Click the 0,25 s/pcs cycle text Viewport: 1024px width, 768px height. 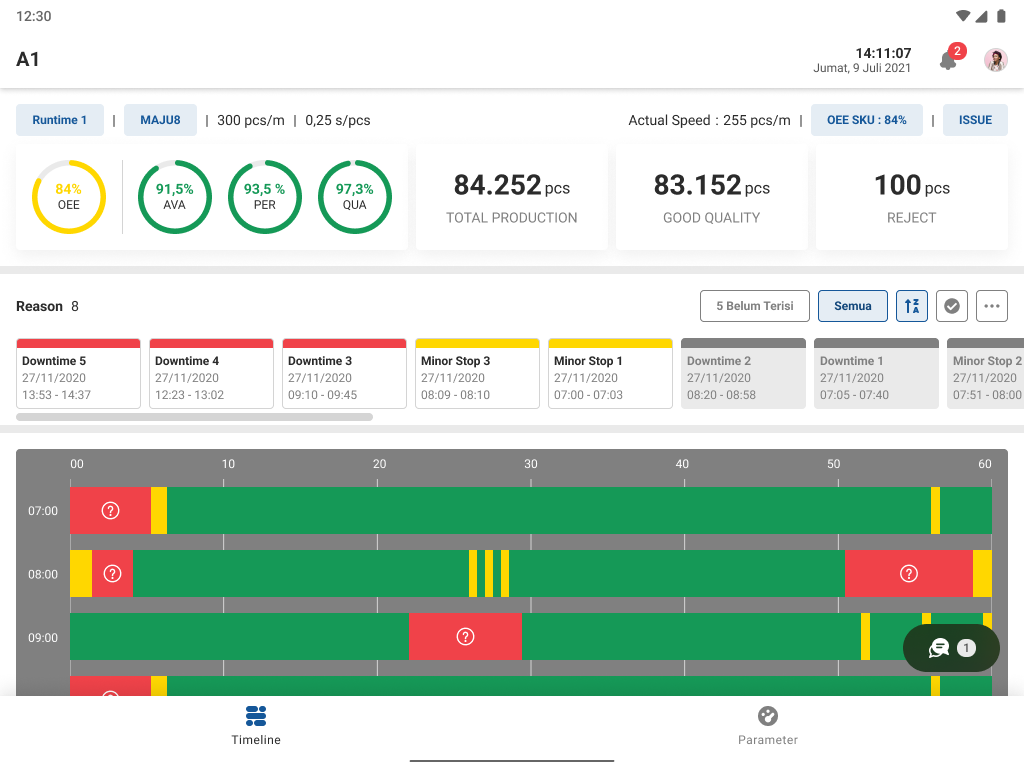point(338,120)
